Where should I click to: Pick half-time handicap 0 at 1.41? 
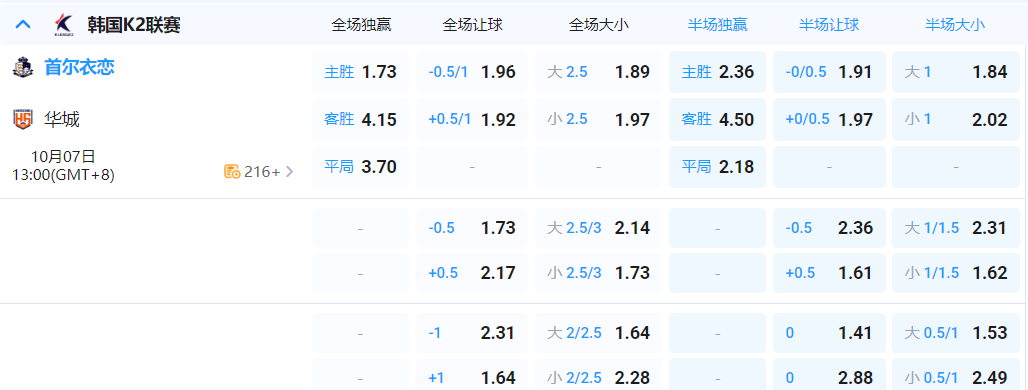(x=829, y=333)
